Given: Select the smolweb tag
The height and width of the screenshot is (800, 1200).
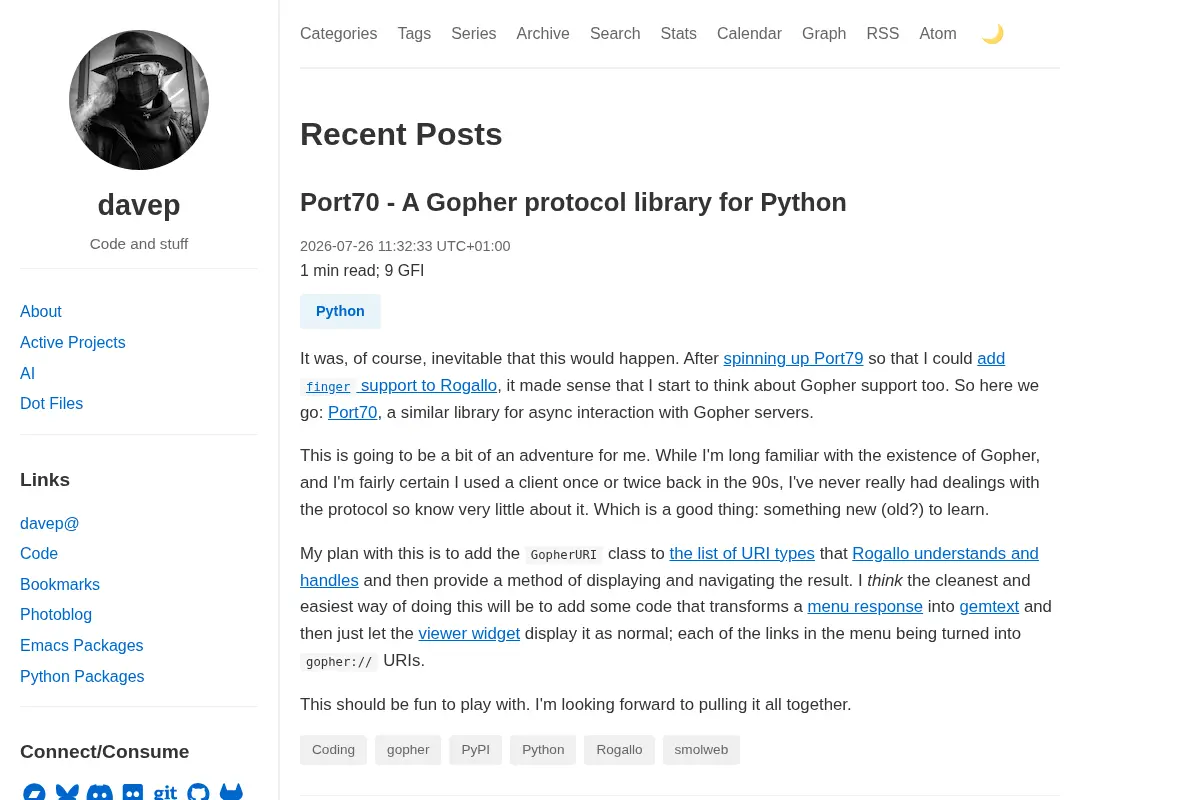Looking at the screenshot, I should (701, 750).
